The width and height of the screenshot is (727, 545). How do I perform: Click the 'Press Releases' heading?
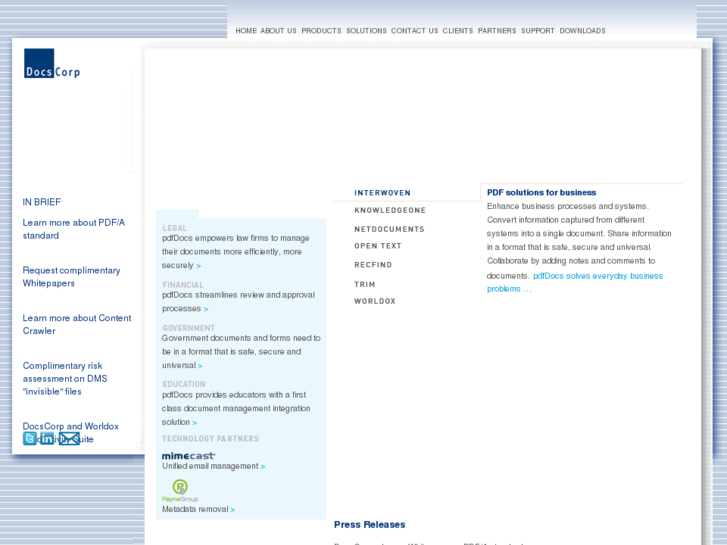[x=370, y=525]
